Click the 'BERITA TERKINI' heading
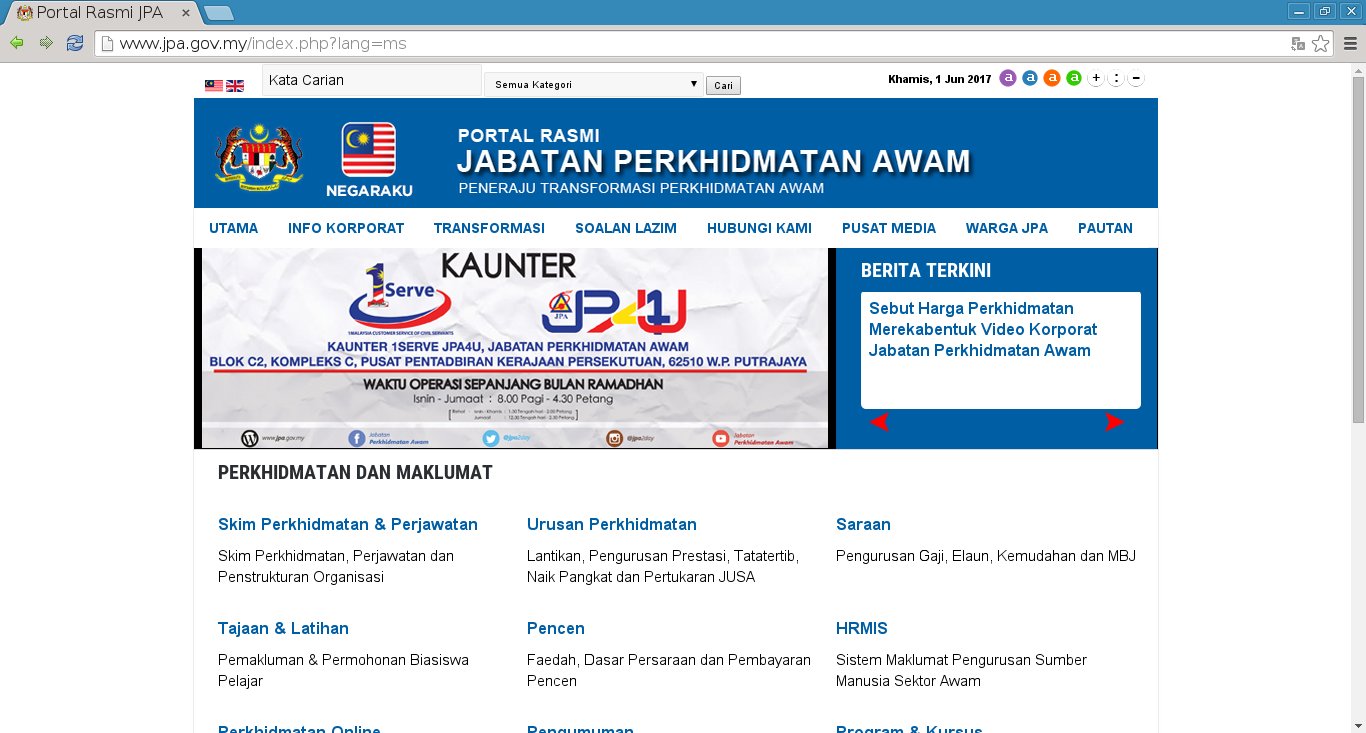This screenshot has height=733, width=1366. pos(926,270)
